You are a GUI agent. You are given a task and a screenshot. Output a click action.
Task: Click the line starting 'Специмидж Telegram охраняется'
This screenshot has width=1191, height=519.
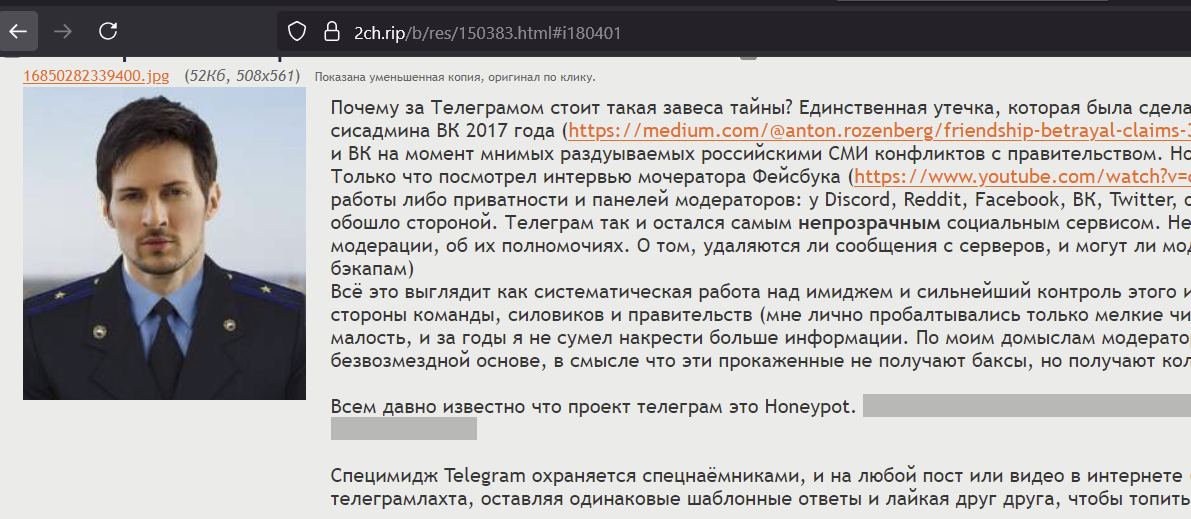(x=760, y=476)
